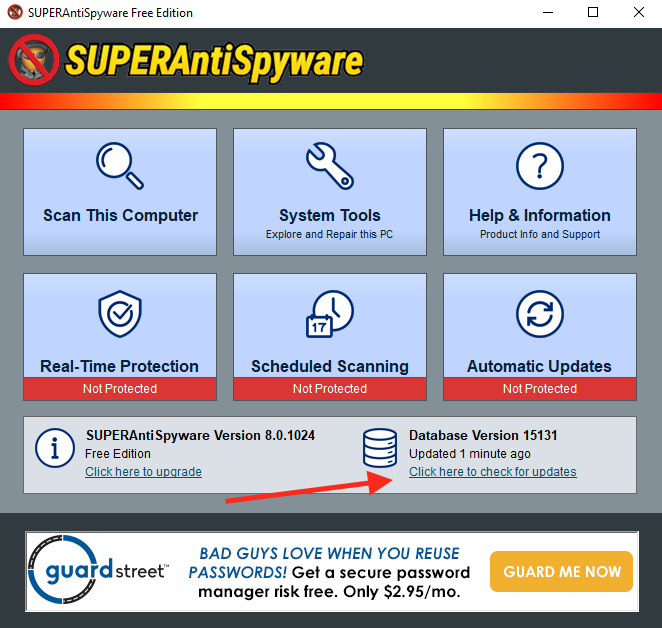
Task: Open Scheduled Scanning calendar clock icon
Action: [329, 315]
